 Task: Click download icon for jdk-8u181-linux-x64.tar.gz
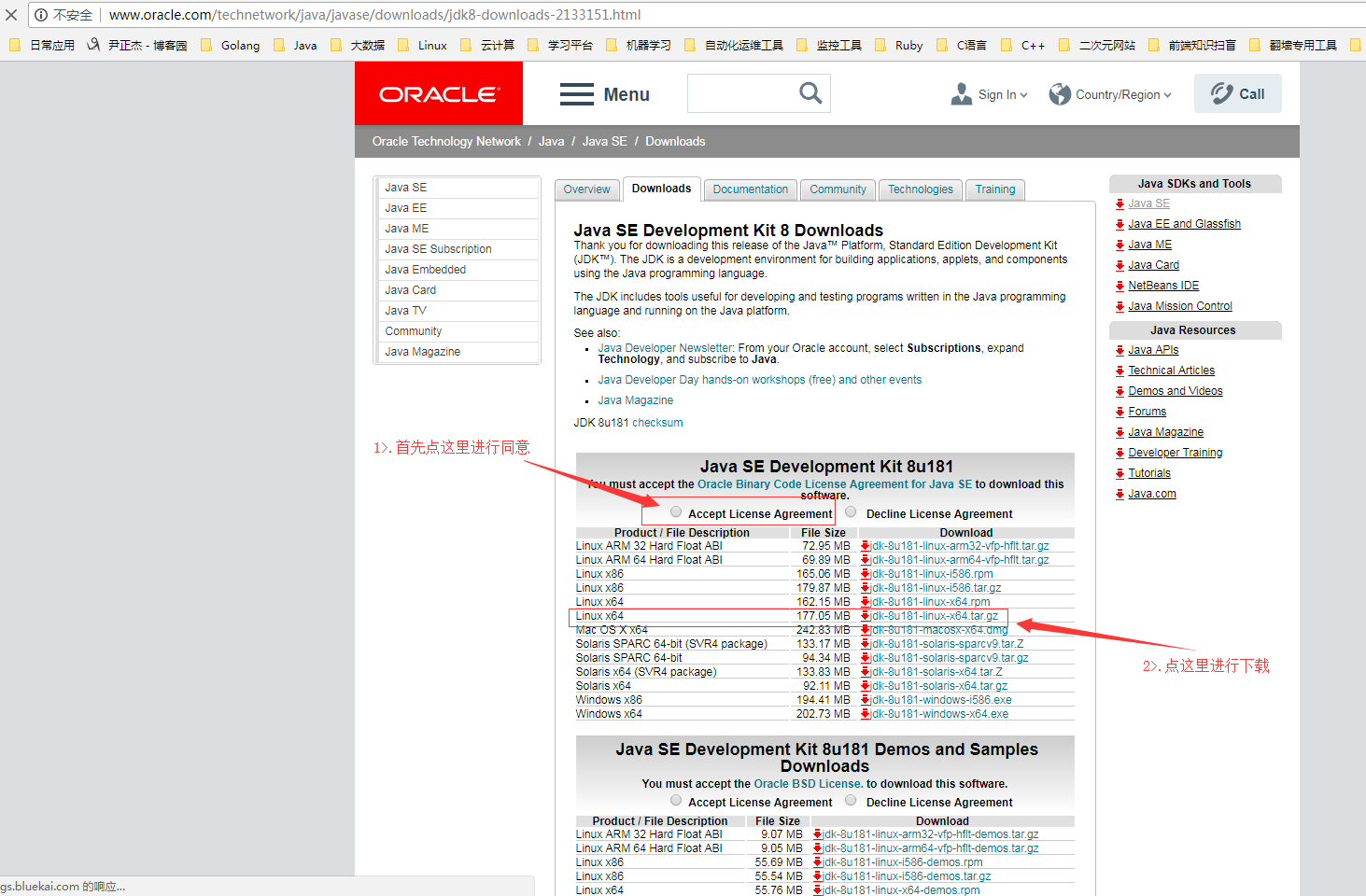(x=866, y=616)
